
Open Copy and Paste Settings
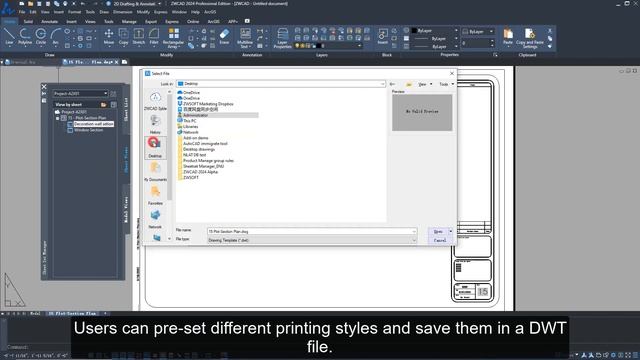coord(530,38)
